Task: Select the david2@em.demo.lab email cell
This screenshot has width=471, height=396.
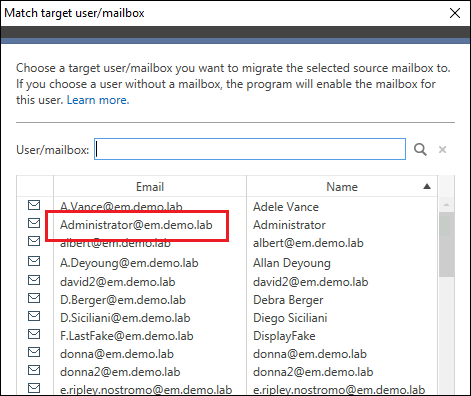Action: point(118,282)
